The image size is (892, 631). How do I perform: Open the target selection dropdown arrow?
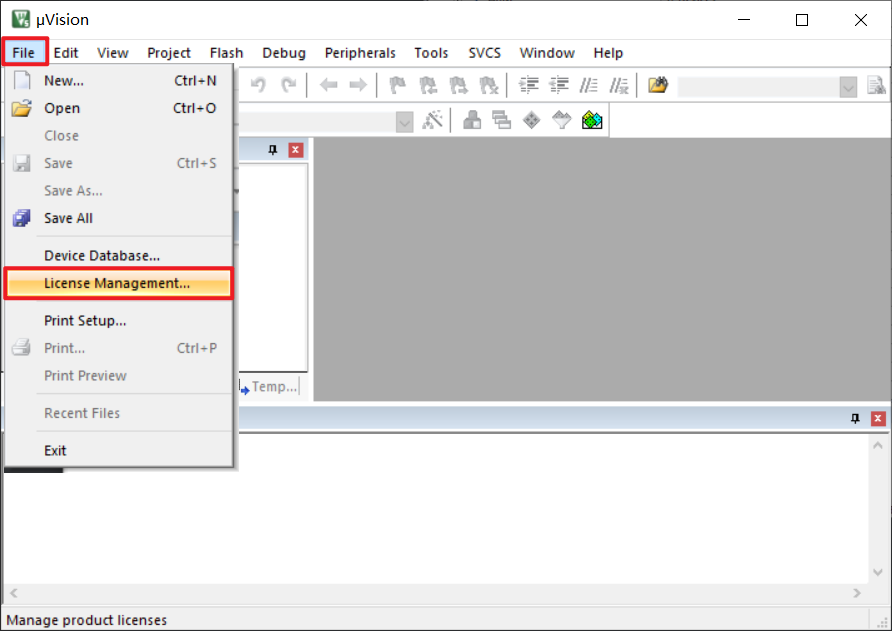(404, 122)
